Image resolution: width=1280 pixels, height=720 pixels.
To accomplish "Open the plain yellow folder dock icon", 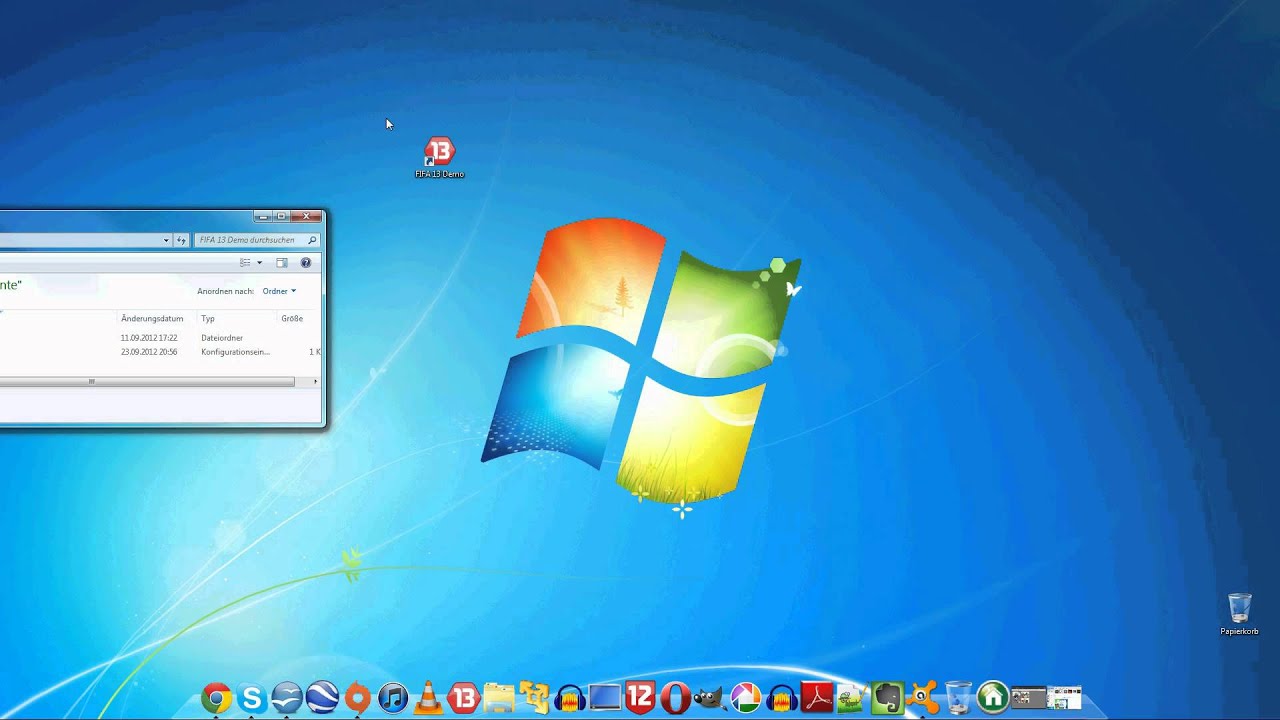I will pos(499,697).
